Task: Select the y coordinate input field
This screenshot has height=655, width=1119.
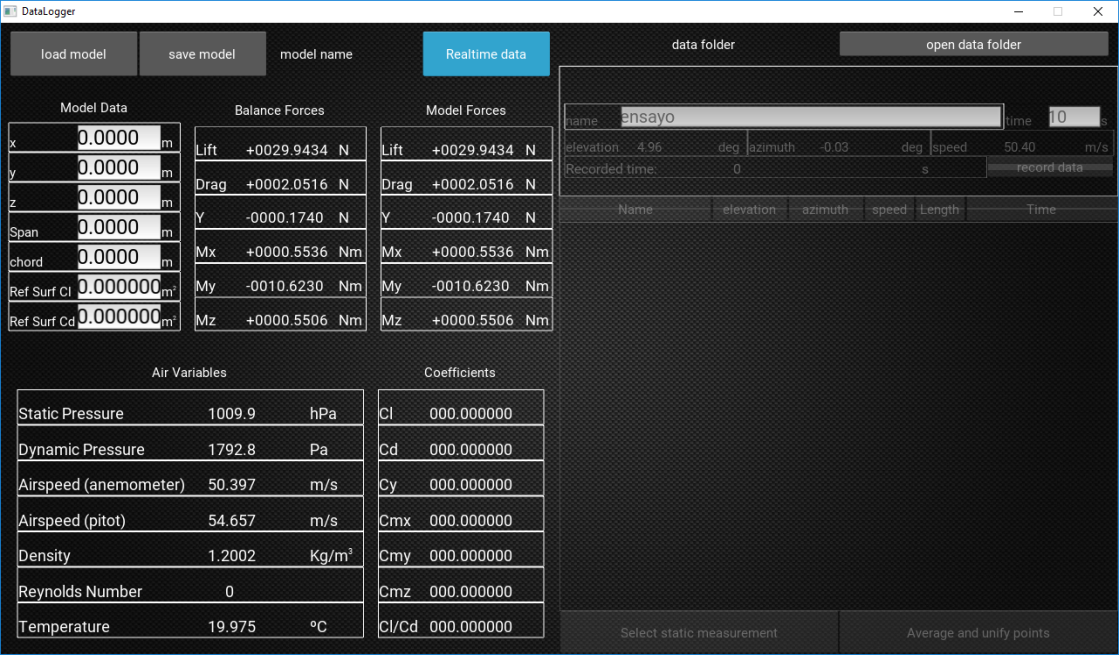Action: [x=119, y=168]
